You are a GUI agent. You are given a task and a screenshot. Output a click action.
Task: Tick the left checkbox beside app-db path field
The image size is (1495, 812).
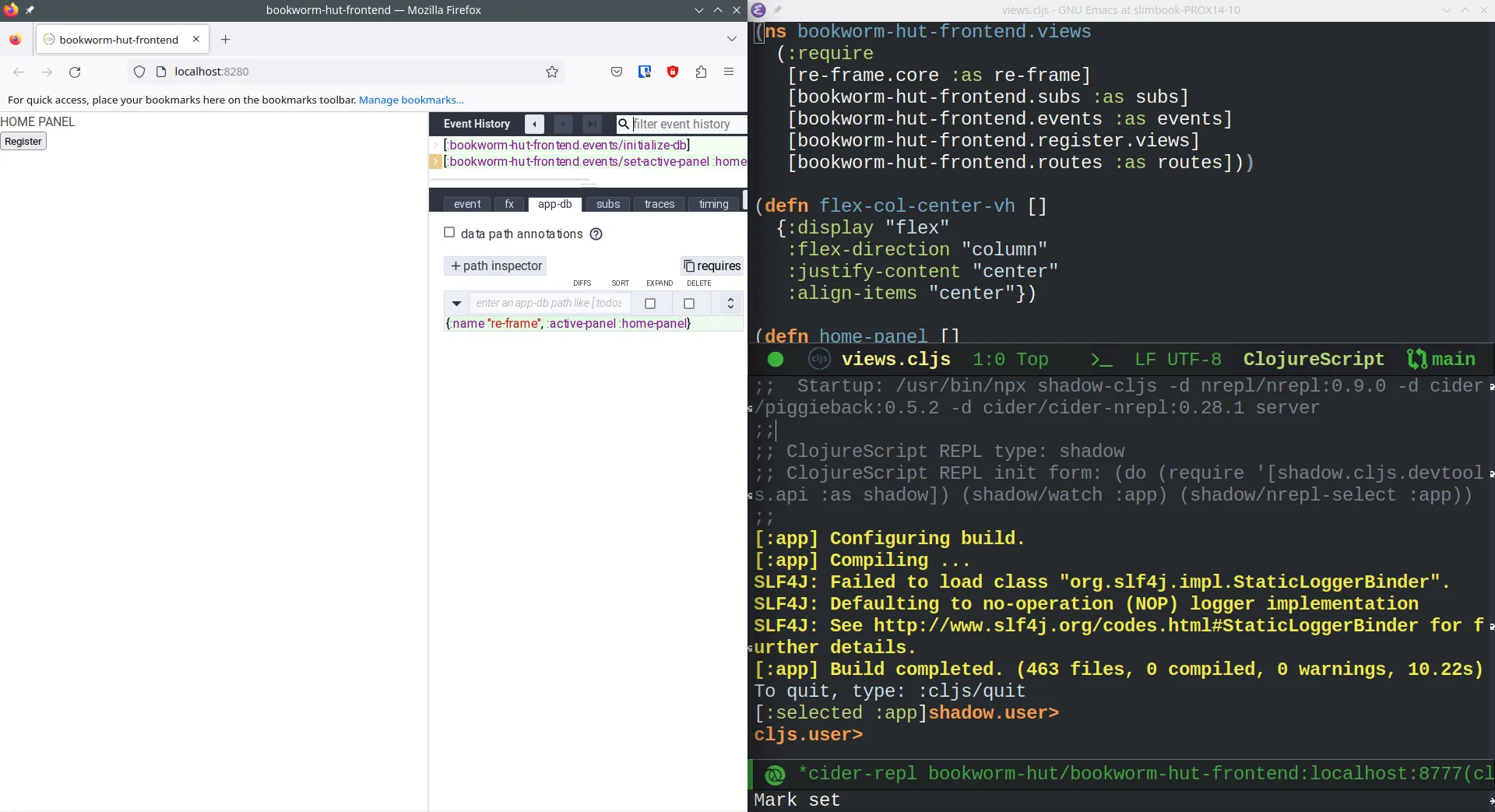click(650, 304)
